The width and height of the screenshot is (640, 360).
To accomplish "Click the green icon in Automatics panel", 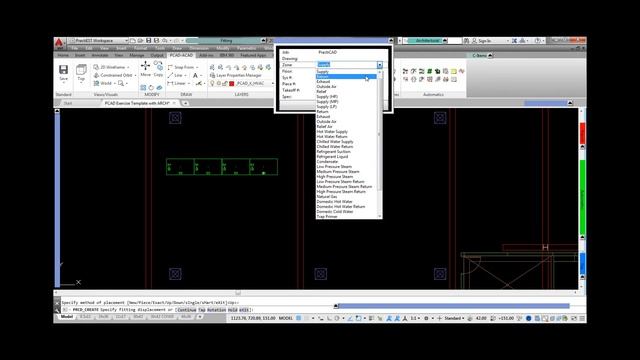I will (429, 71).
